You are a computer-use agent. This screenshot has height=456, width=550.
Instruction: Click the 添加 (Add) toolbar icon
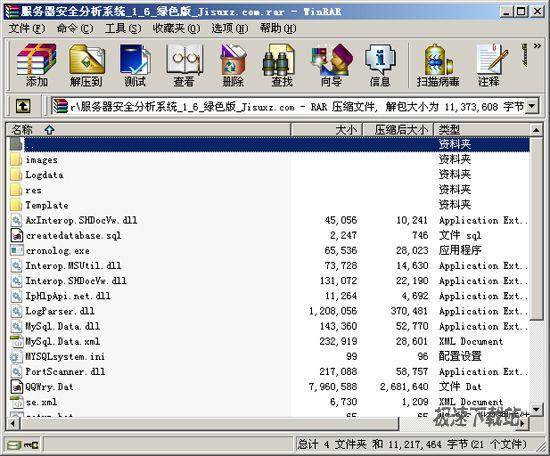(36, 65)
